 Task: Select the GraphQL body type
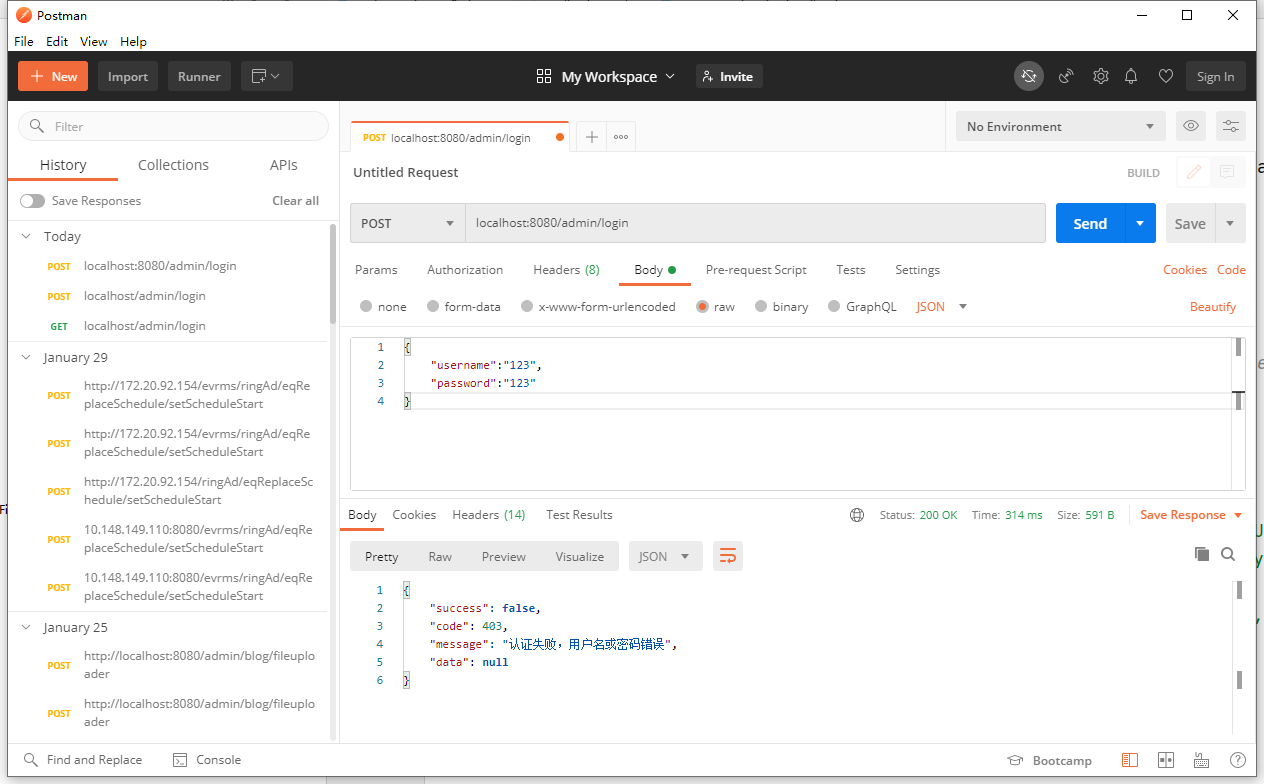[x=834, y=307]
